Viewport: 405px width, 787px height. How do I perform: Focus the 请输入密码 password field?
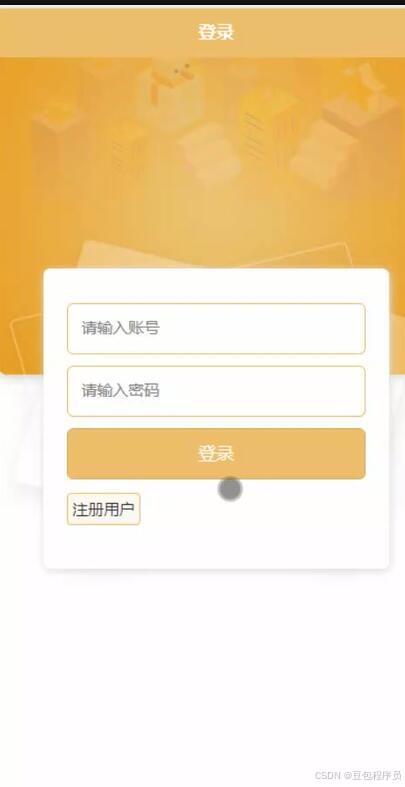(216, 391)
